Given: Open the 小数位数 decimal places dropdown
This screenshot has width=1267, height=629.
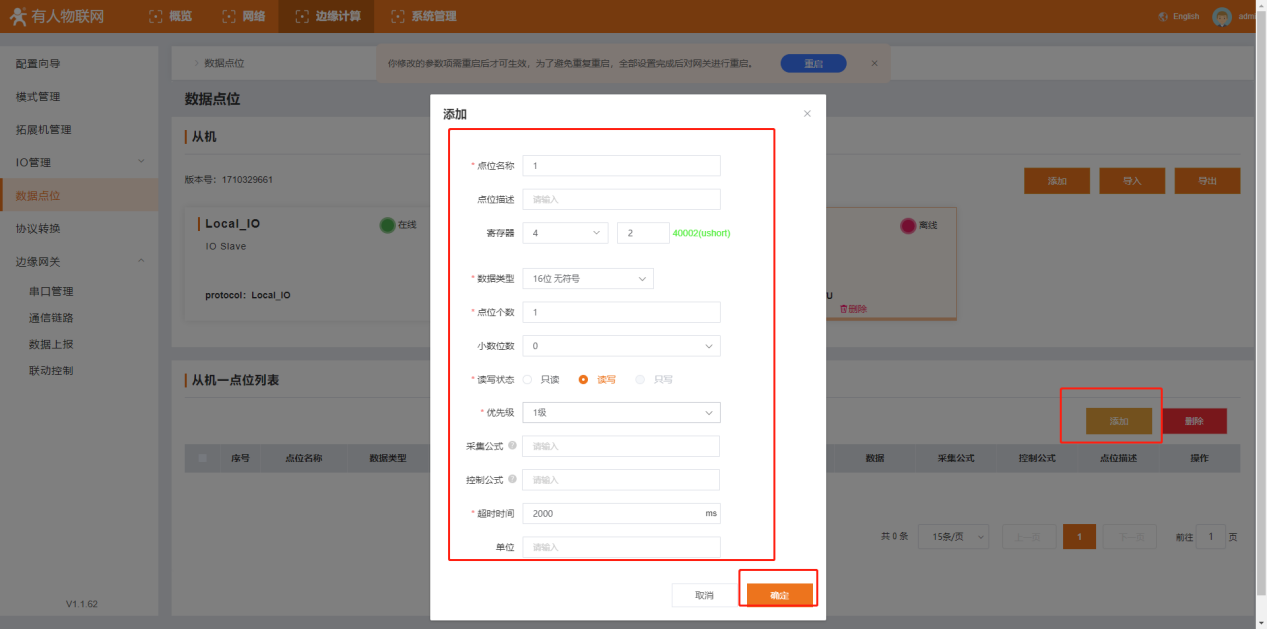Looking at the screenshot, I should tap(621, 346).
